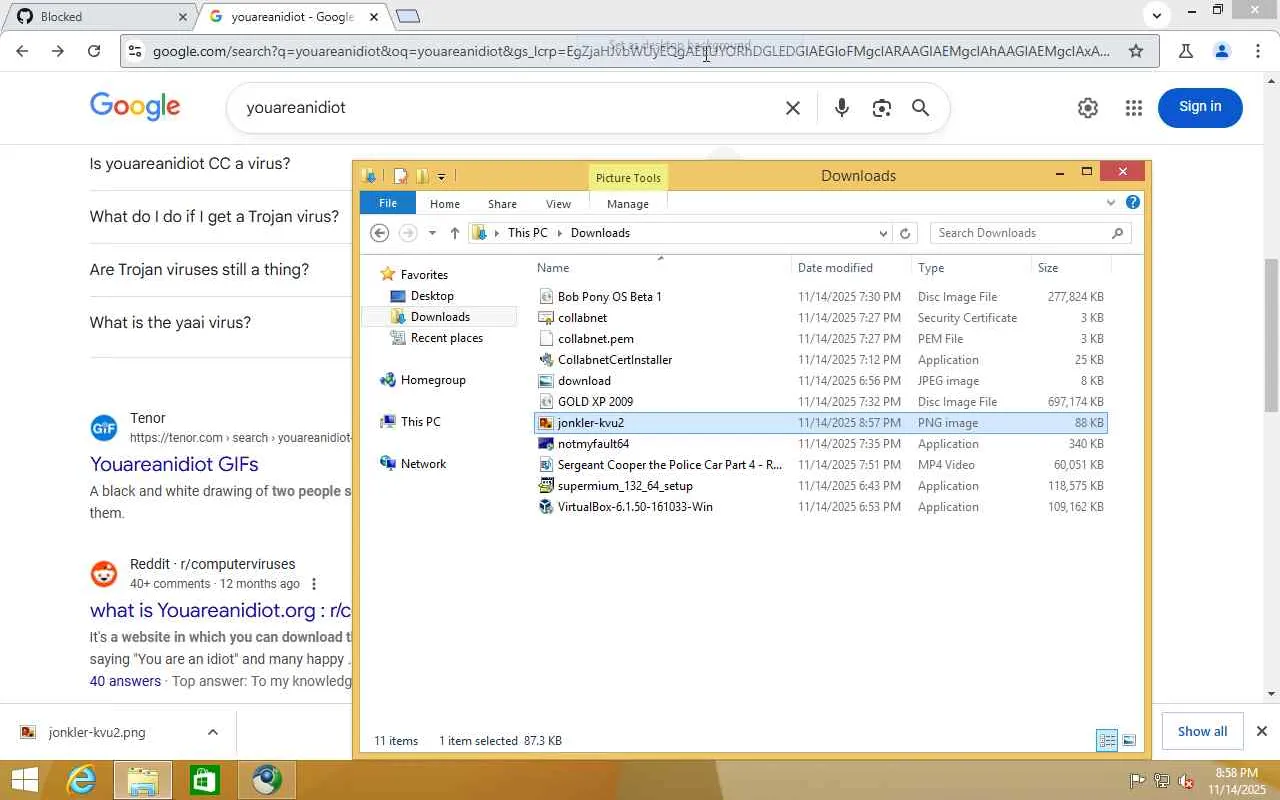
Task: Switch to the View ribbon tab
Action: (x=558, y=204)
